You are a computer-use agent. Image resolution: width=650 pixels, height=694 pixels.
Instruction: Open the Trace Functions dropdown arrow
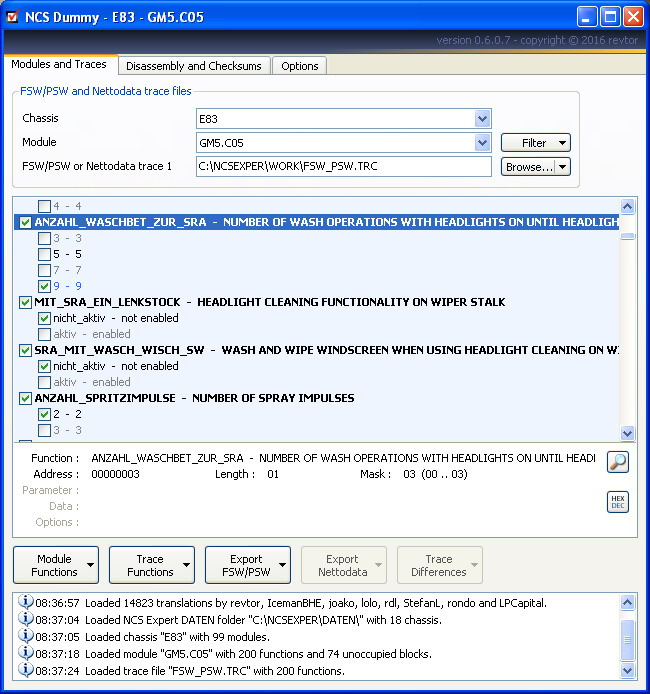click(x=186, y=565)
